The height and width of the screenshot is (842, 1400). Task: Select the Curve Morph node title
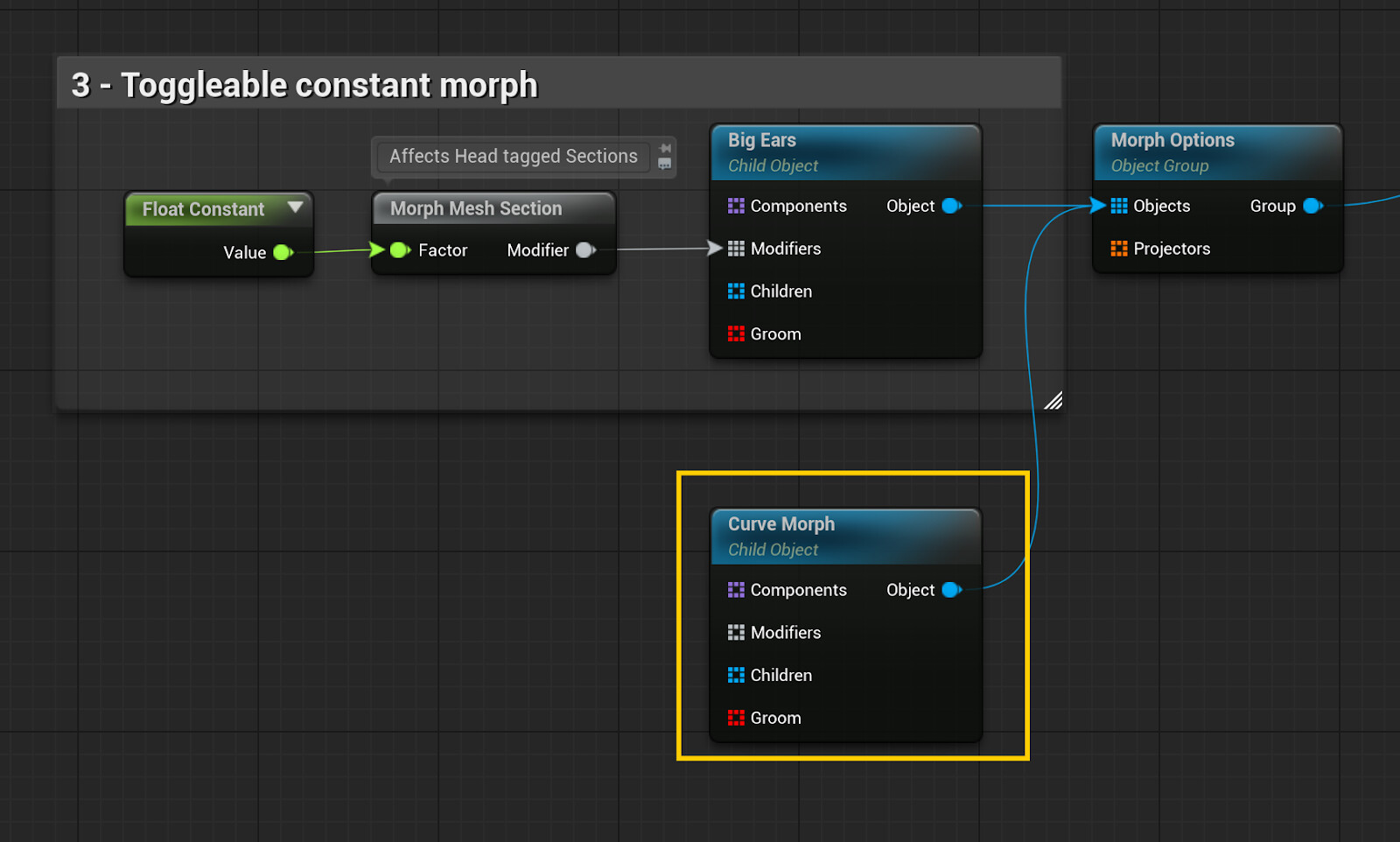(781, 524)
